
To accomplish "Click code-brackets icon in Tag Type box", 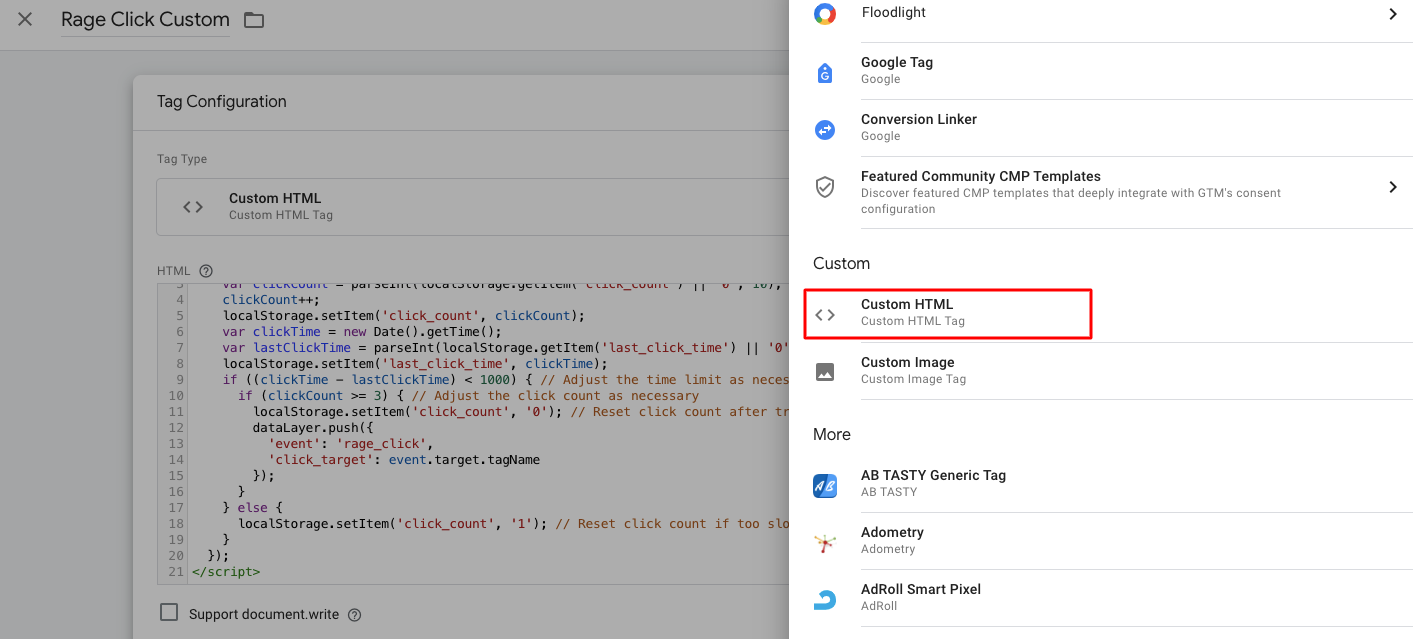I will pyautogui.click(x=193, y=207).
